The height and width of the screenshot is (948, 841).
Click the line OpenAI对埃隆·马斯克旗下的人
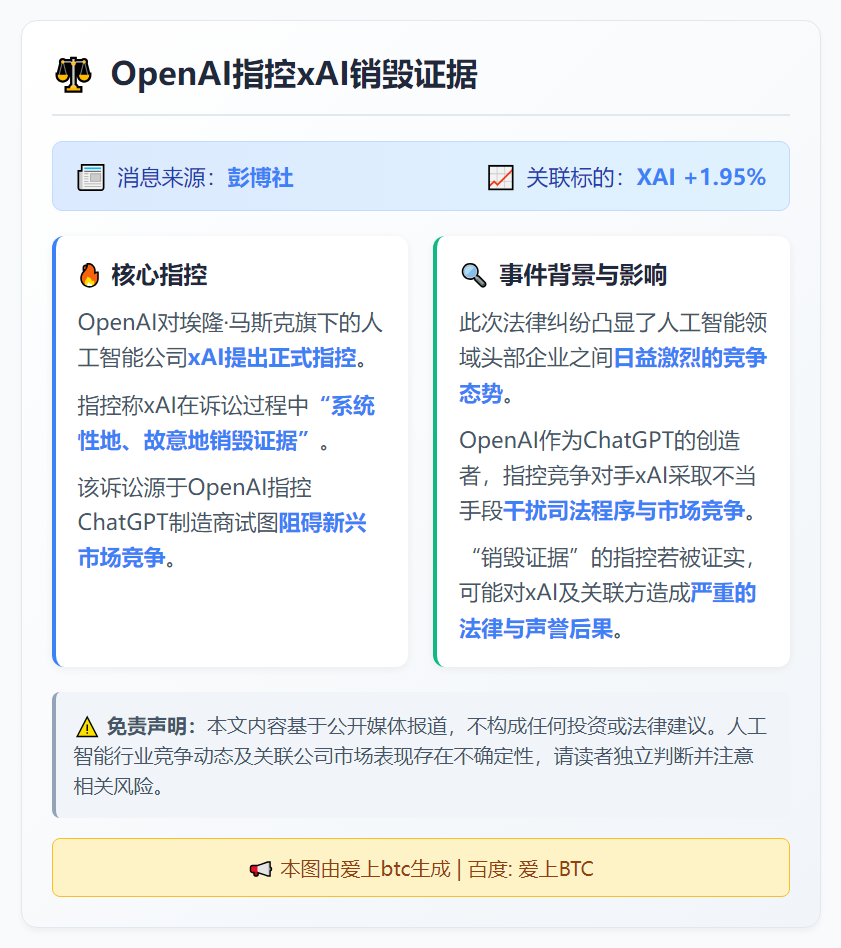[x=230, y=322]
